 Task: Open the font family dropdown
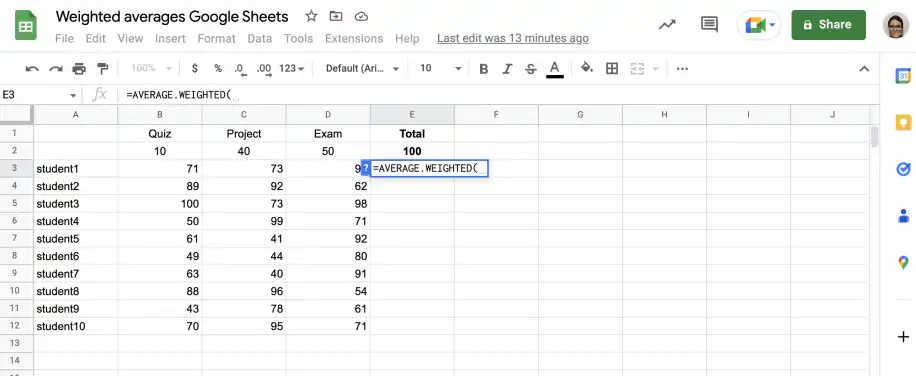coord(362,68)
